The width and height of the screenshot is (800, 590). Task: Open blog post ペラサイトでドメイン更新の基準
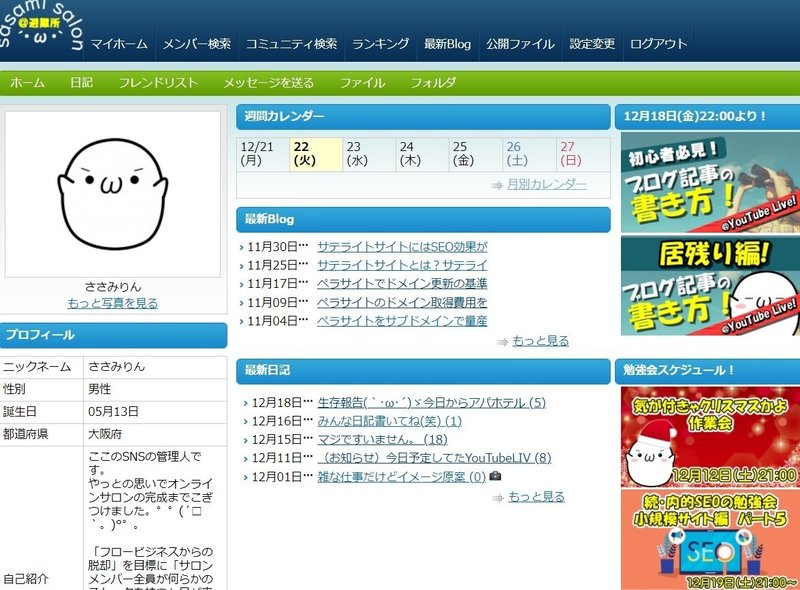pos(402,284)
